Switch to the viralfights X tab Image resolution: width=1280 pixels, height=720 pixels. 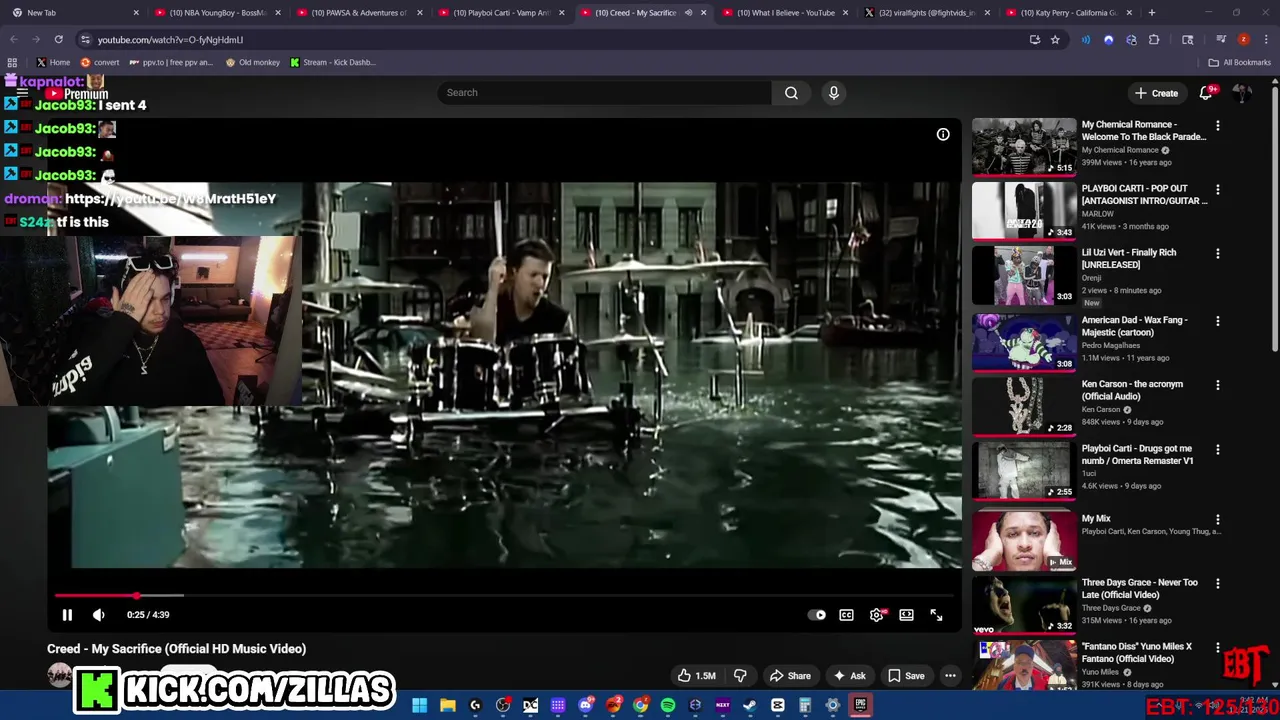coord(927,13)
